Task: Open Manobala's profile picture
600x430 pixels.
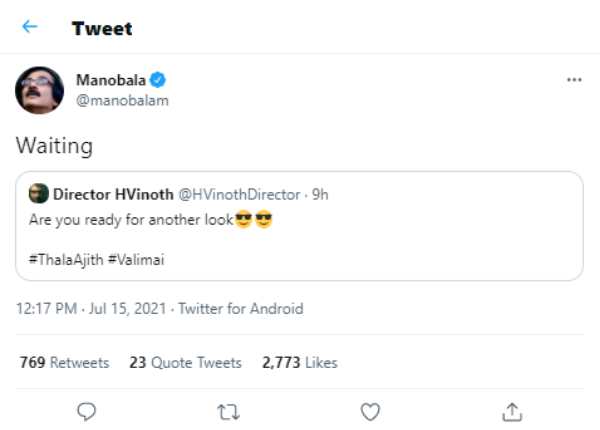Action: click(x=40, y=90)
